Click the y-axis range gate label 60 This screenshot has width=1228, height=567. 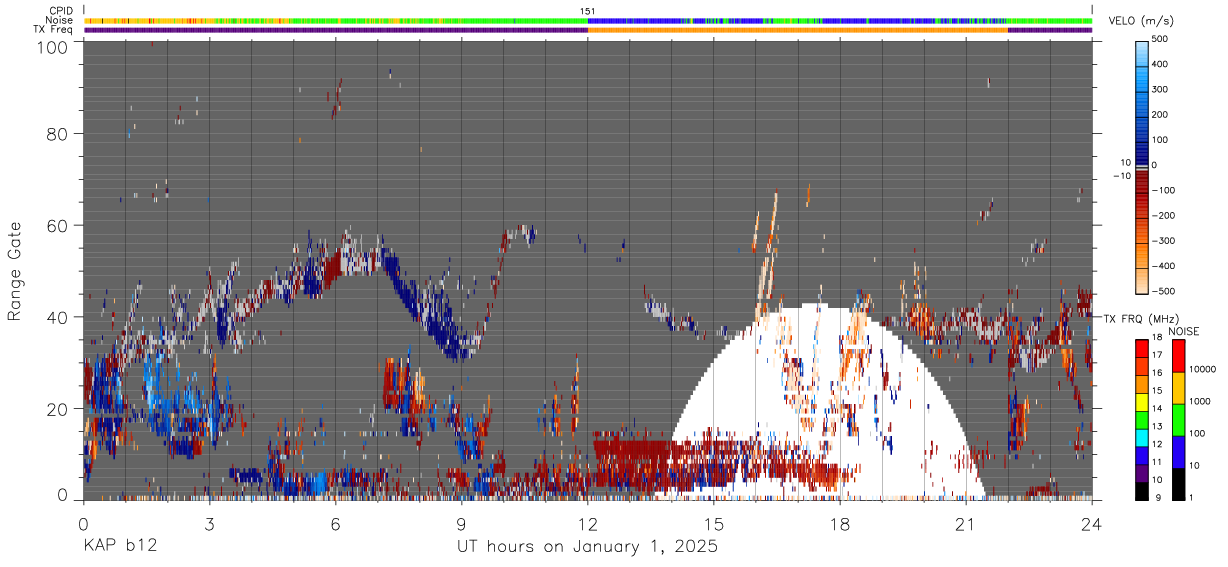(59, 225)
